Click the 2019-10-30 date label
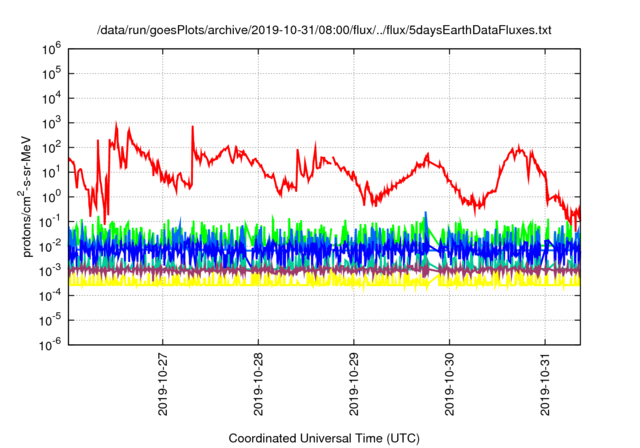The image size is (640, 448). pos(449,384)
